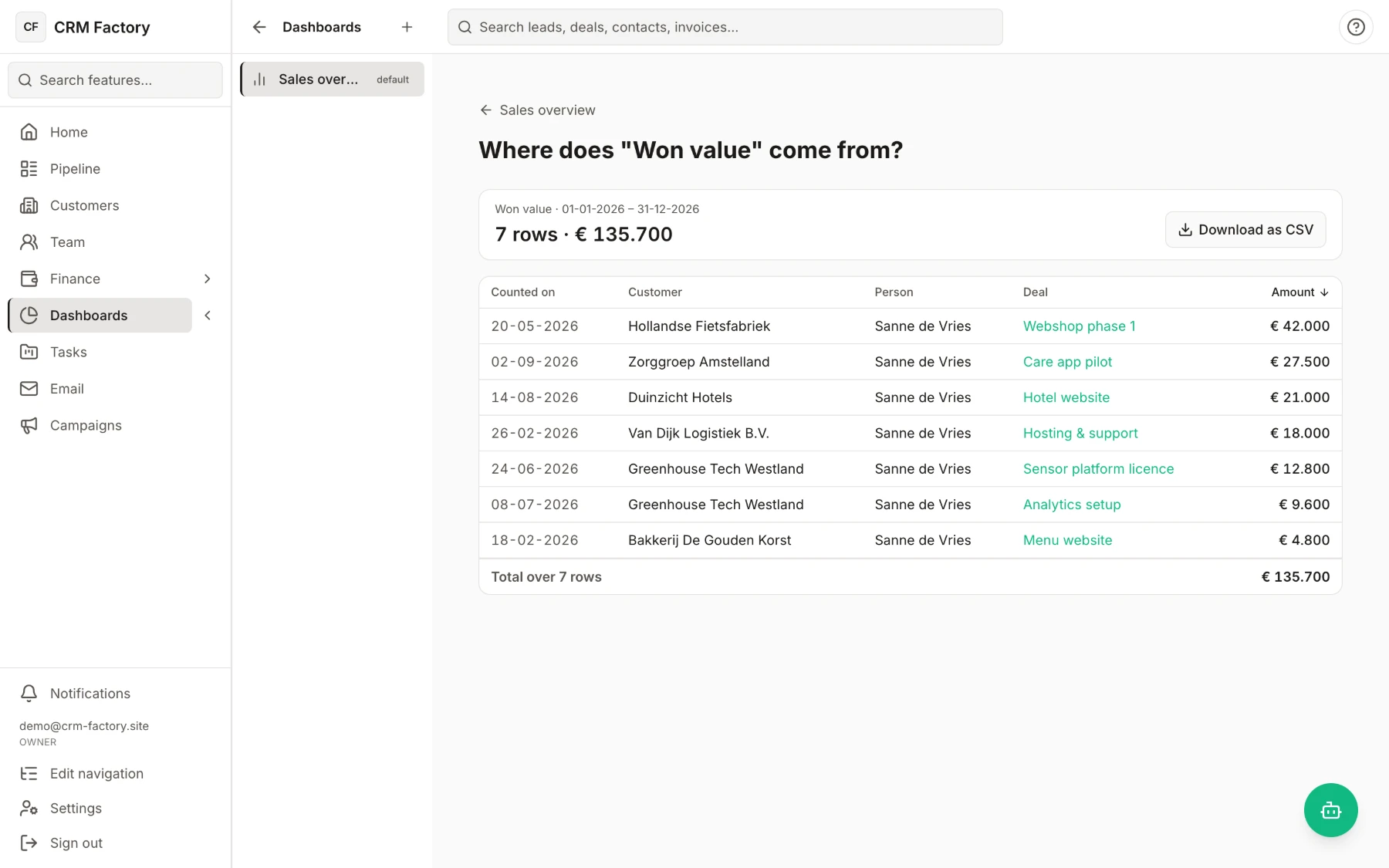Image resolution: width=1389 pixels, height=868 pixels.
Task: Open the Hotel website deal link
Action: (x=1066, y=397)
